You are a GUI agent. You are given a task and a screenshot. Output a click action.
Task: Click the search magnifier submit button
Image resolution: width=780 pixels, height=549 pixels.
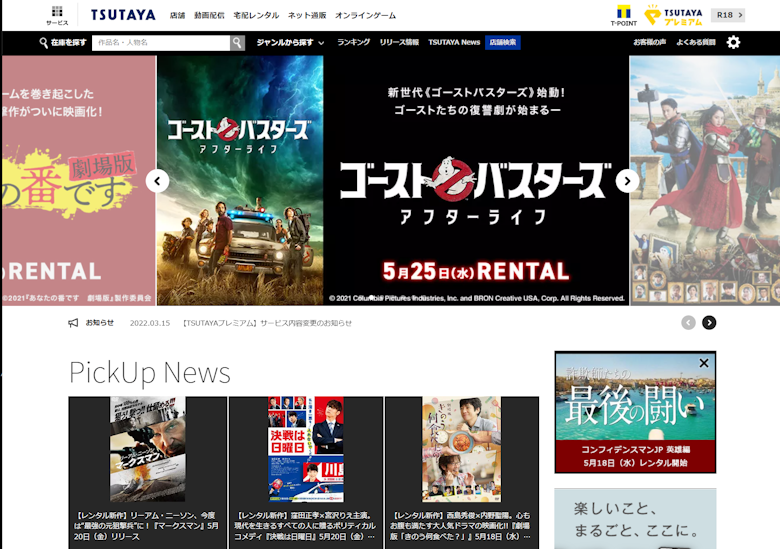click(237, 43)
